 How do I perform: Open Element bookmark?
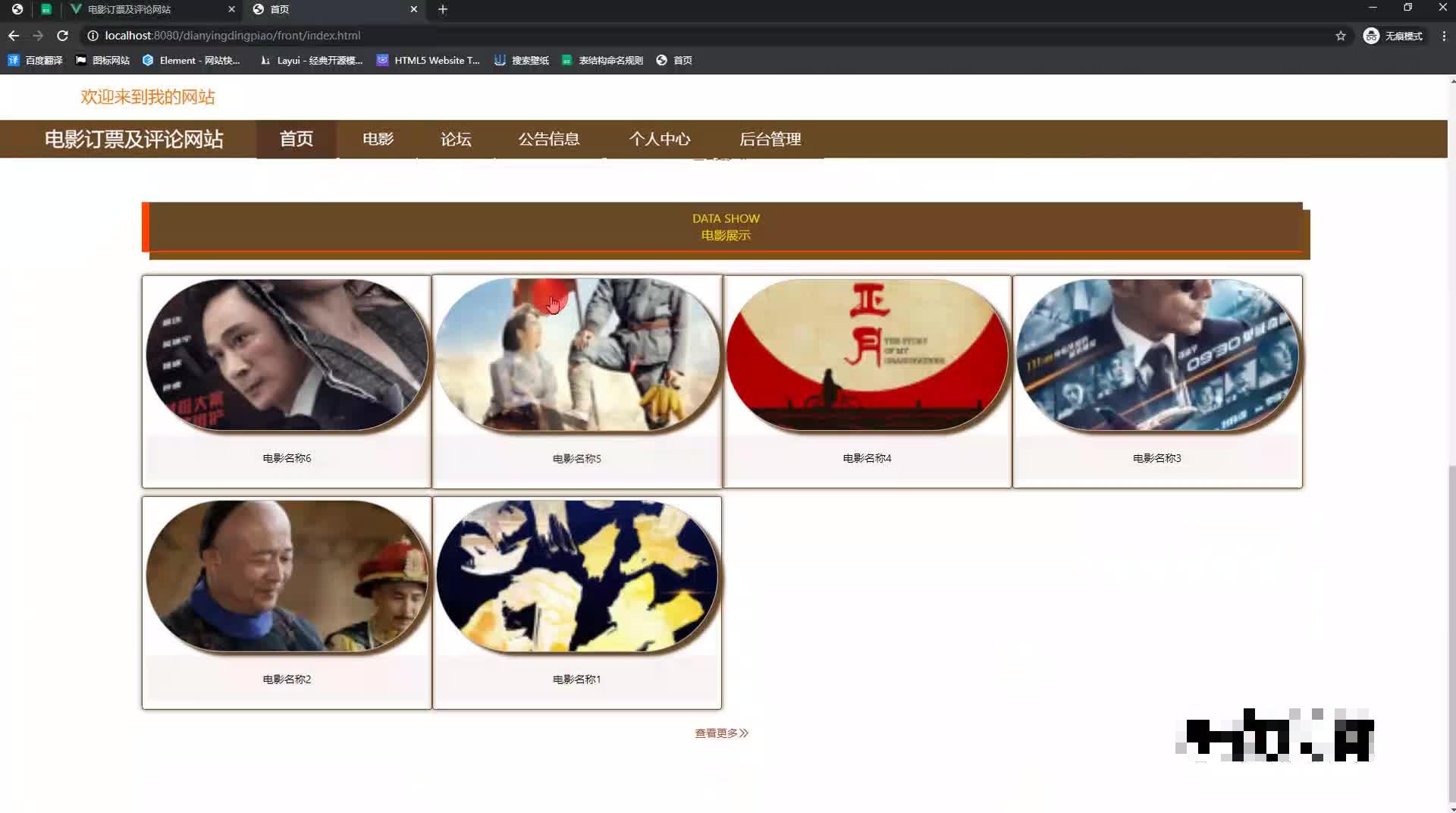point(191,60)
